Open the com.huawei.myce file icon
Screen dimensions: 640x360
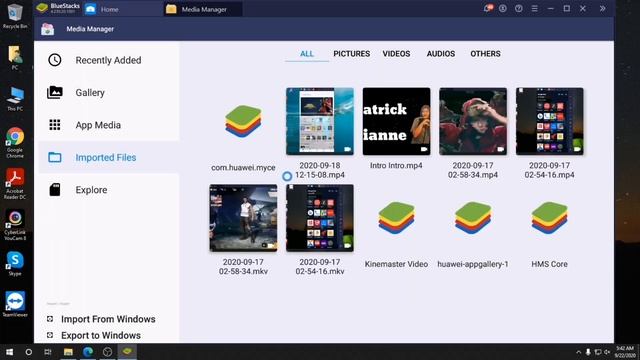coord(243,121)
